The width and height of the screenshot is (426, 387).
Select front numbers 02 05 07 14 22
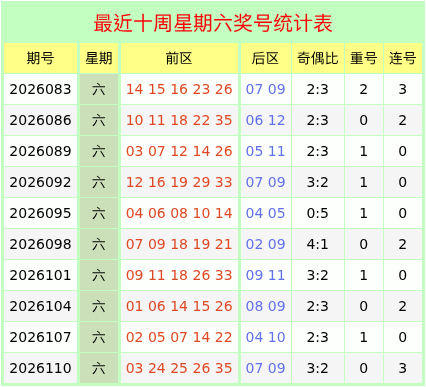click(179, 337)
